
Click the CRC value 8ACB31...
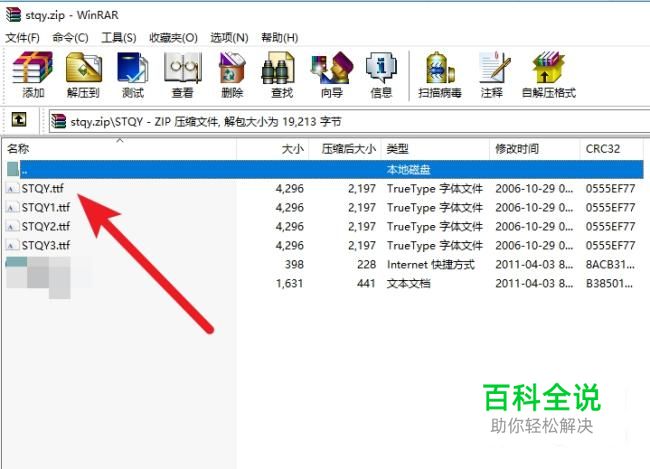point(610,265)
